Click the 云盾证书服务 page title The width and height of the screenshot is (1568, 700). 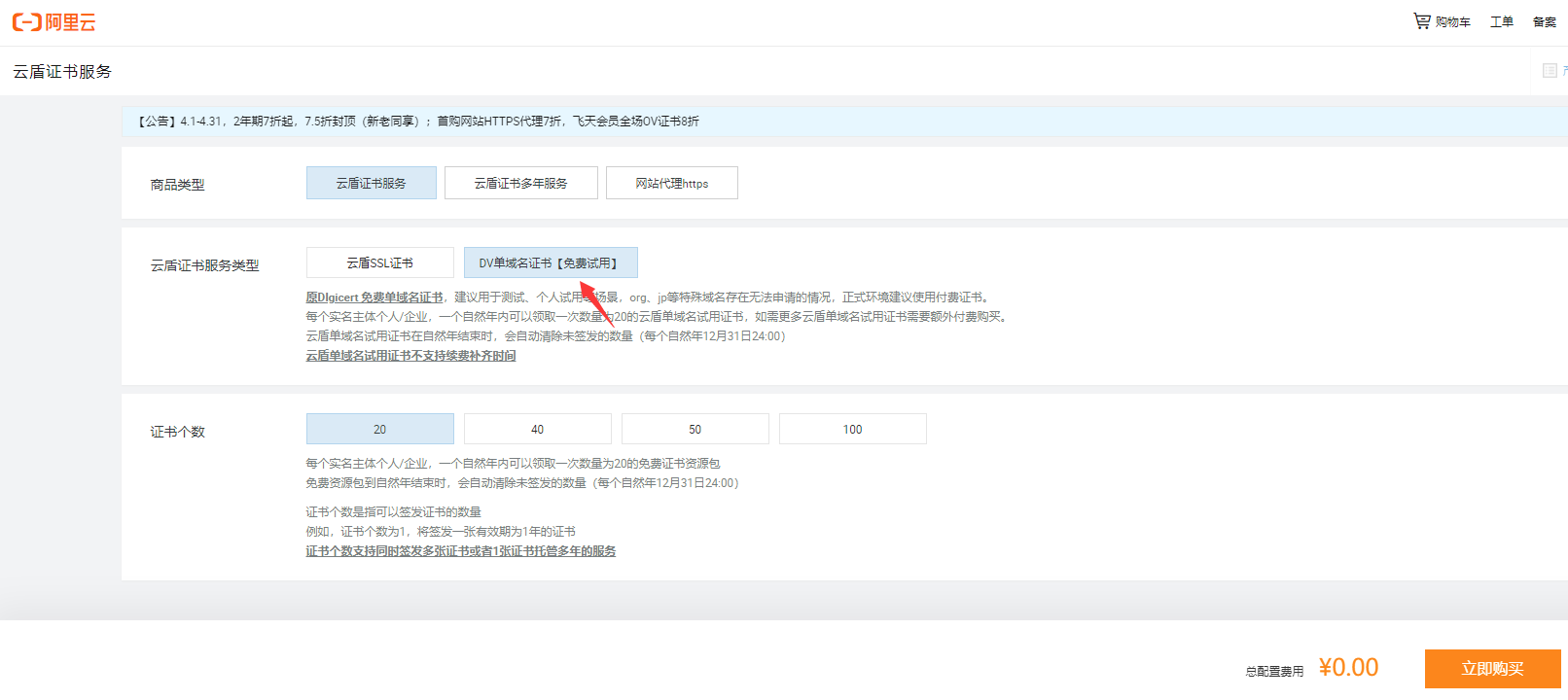tap(62, 72)
